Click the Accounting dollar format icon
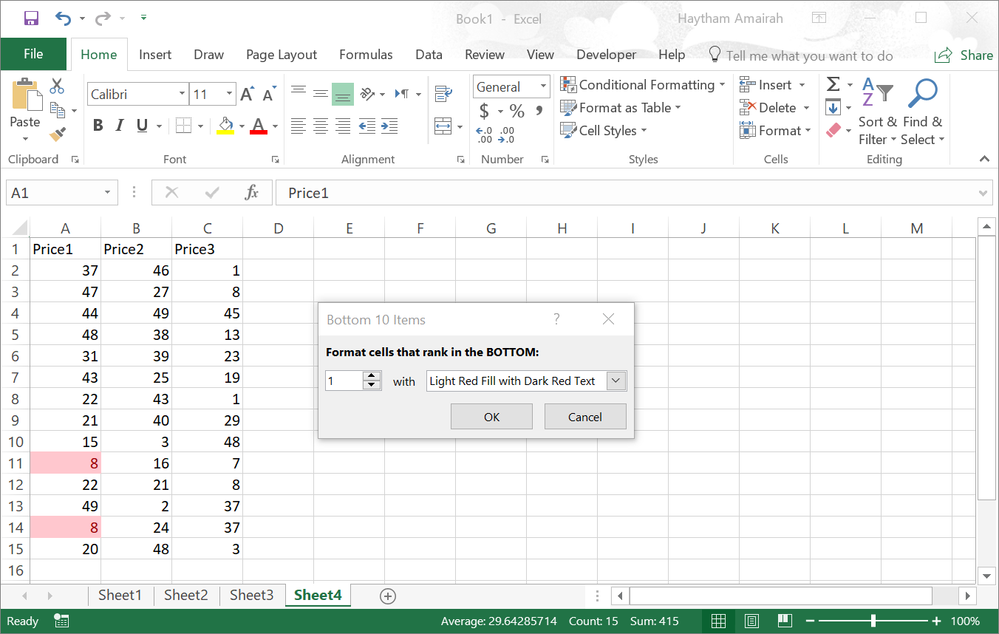 484,112
